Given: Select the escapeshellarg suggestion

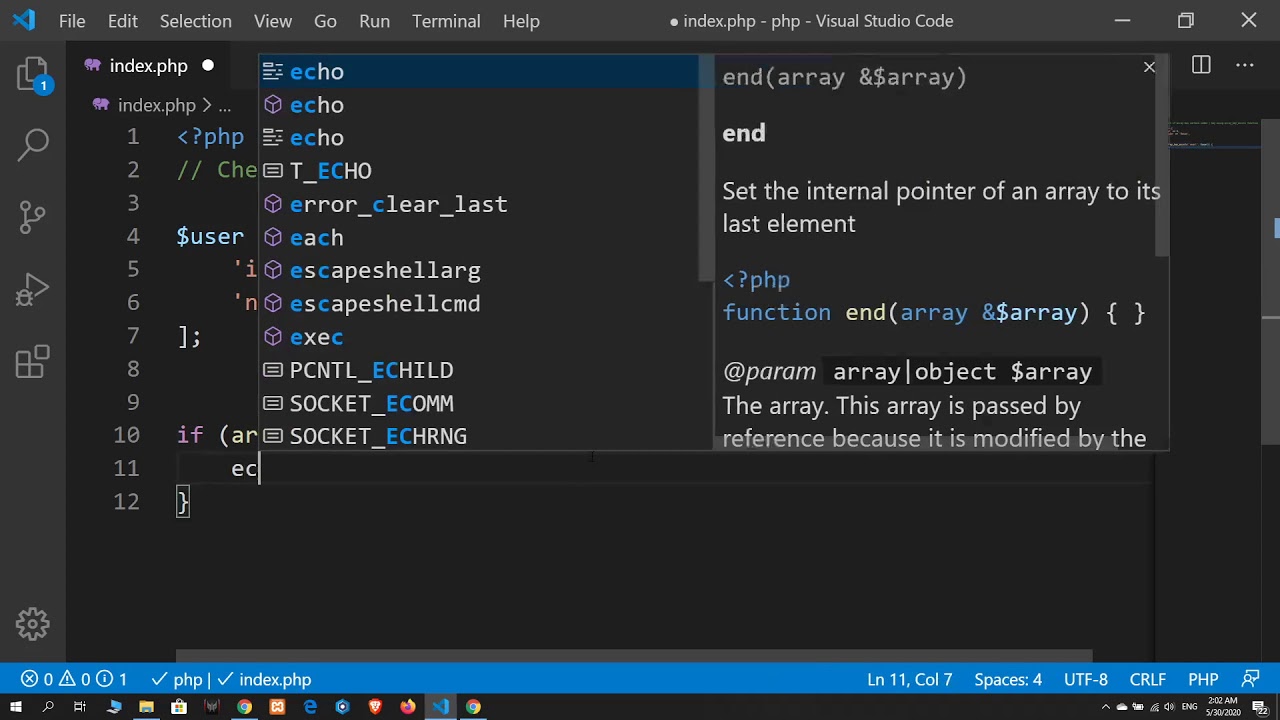Looking at the screenshot, I should pos(385,270).
